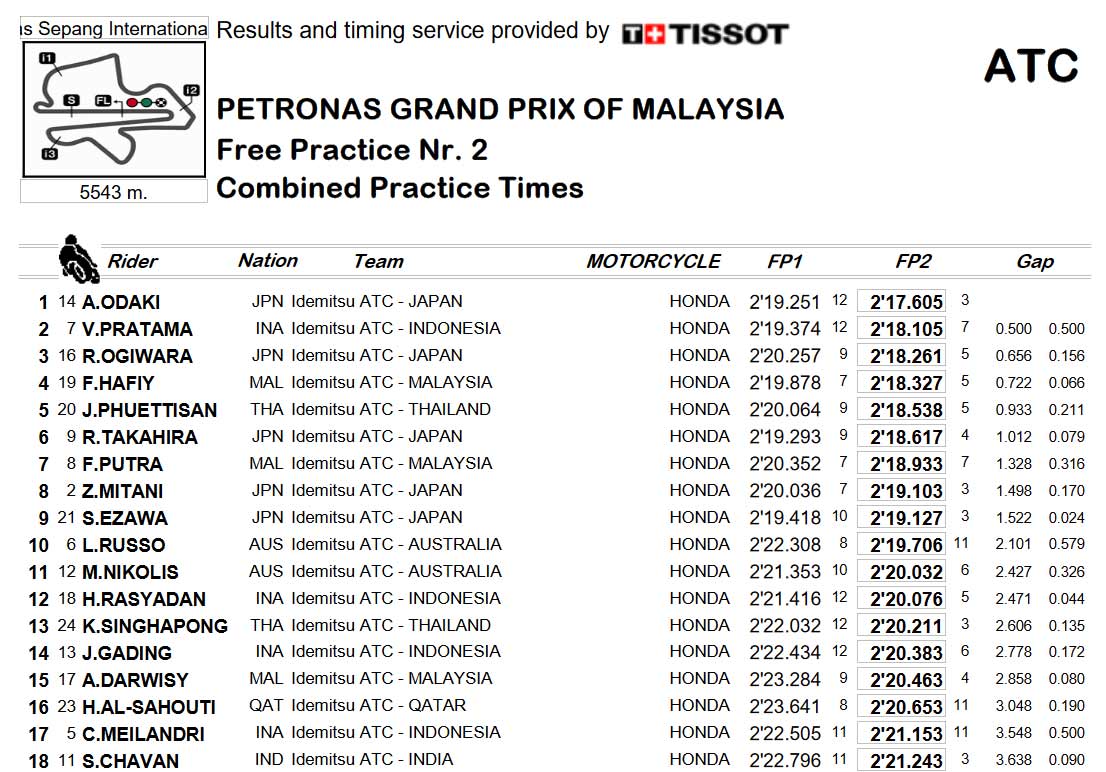Click the S speed-trap marker on the track

(71, 100)
